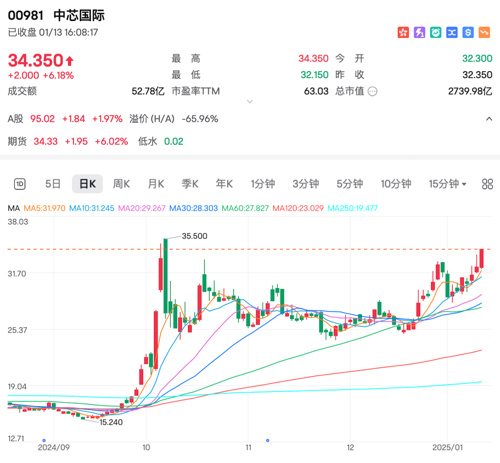The height and width of the screenshot is (463, 500).
Task: Click the MA250:19.477 legend entry
Action: [353, 208]
